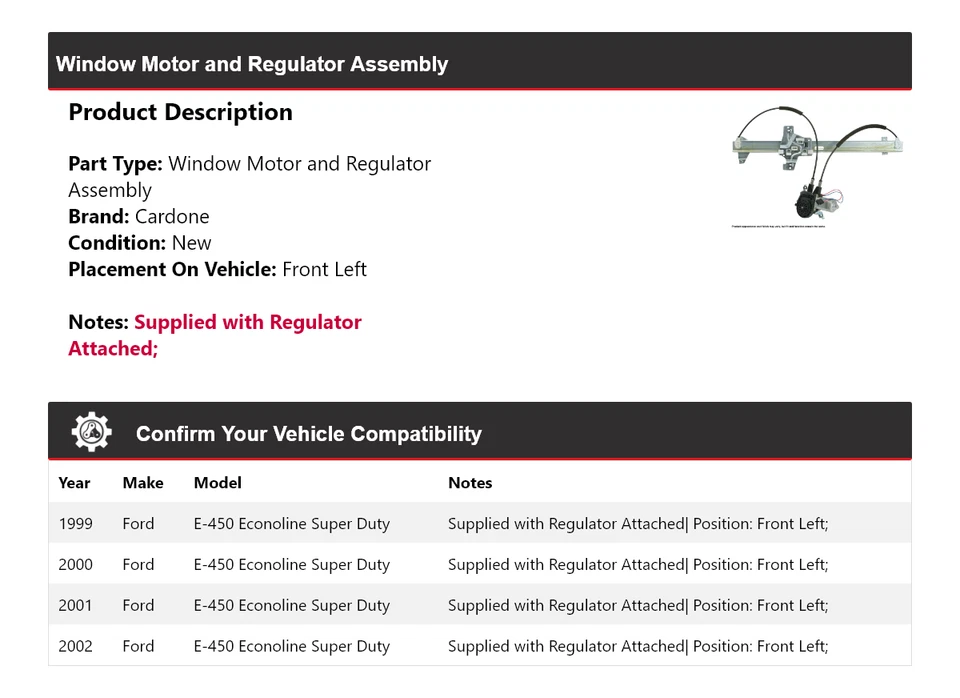The image size is (960, 698).
Task: Select the 2000 year cell
Action: pyautogui.click(x=75, y=565)
